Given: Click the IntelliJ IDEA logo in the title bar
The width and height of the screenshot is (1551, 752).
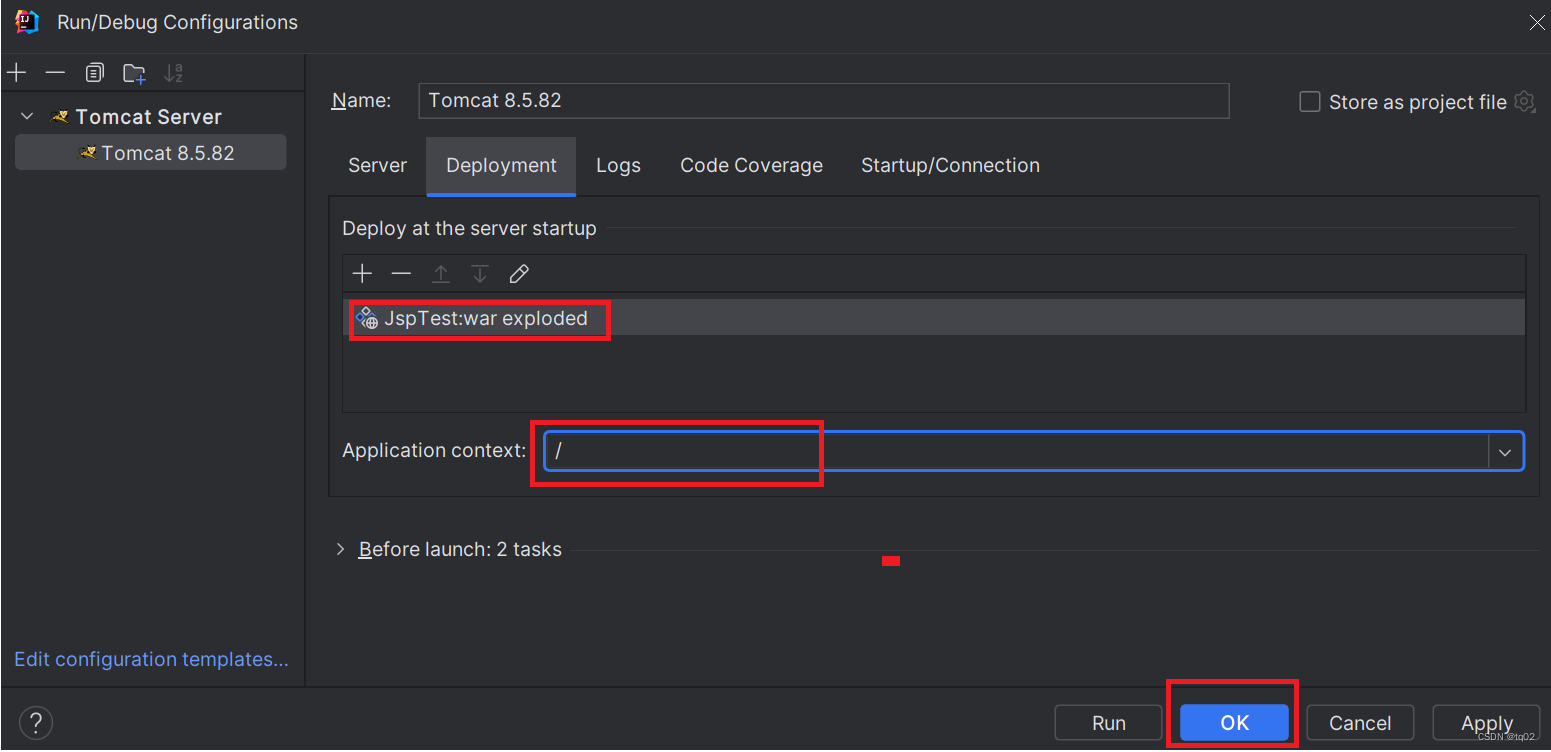Looking at the screenshot, I should pyautogui.click(x=27, y=21).
